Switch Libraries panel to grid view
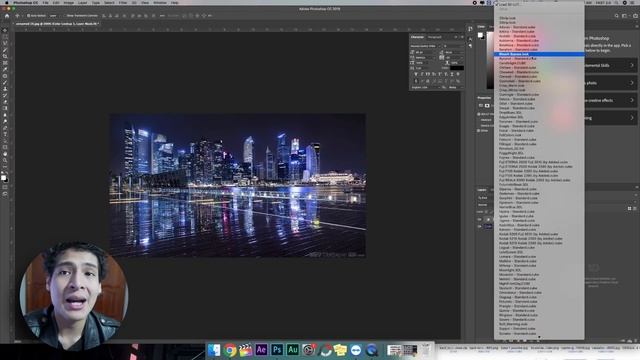The height and width of the screenshot is (360, 640). click(629, 209)
